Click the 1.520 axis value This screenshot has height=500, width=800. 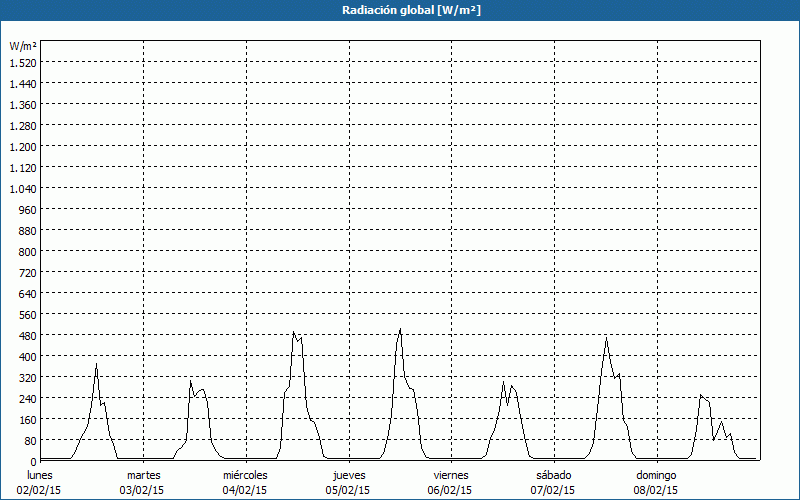coord(23,63)
